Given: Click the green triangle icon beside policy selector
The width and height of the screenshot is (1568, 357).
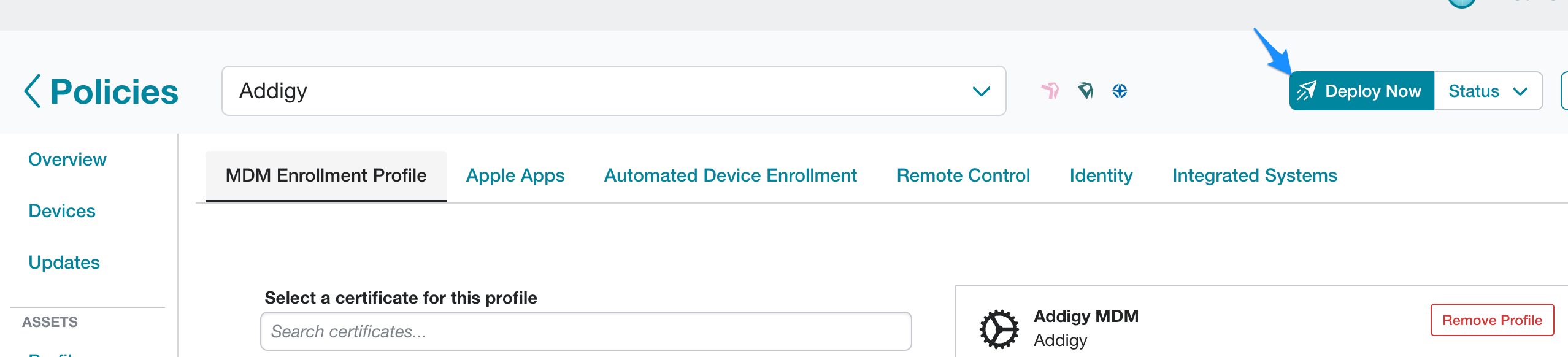Looking at the screenshot, I should 1086,91.
